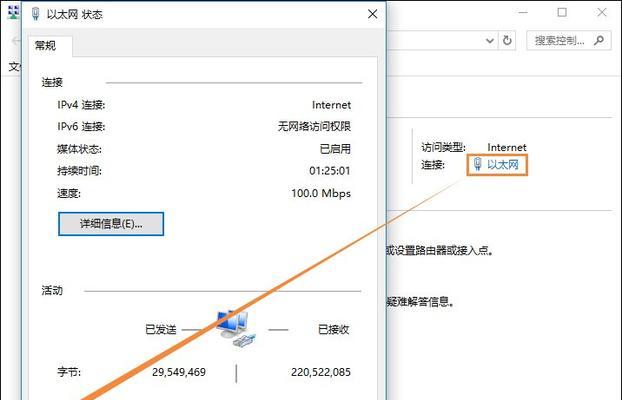
Task: Click the 访问类型 Internet value in background window
Action: 507,147
